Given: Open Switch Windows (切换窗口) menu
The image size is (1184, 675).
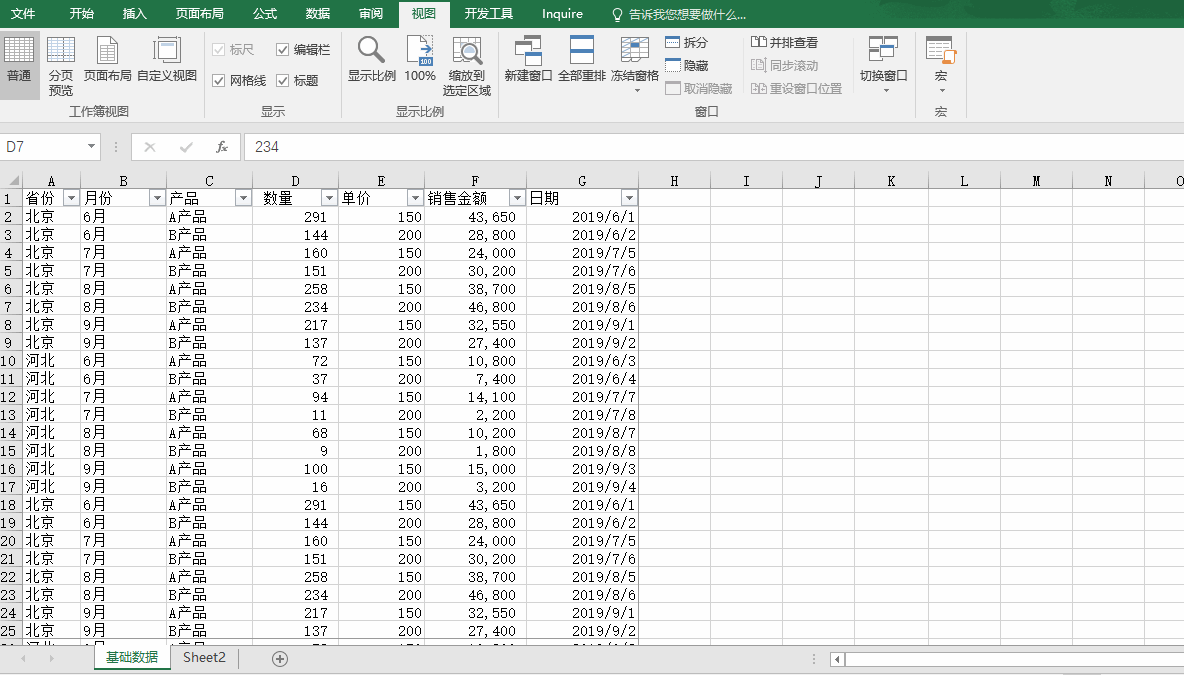Looking at the screenshot, I should 883,64.
